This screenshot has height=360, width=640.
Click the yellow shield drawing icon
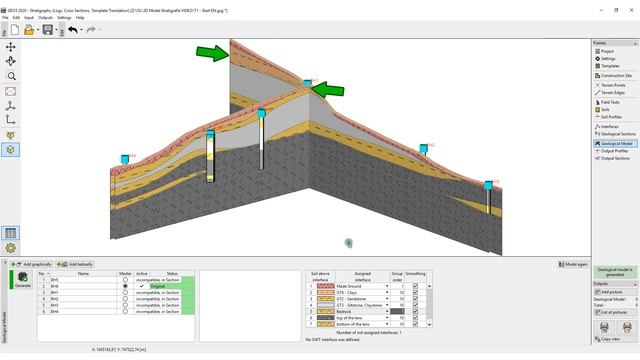pos(11,136)
